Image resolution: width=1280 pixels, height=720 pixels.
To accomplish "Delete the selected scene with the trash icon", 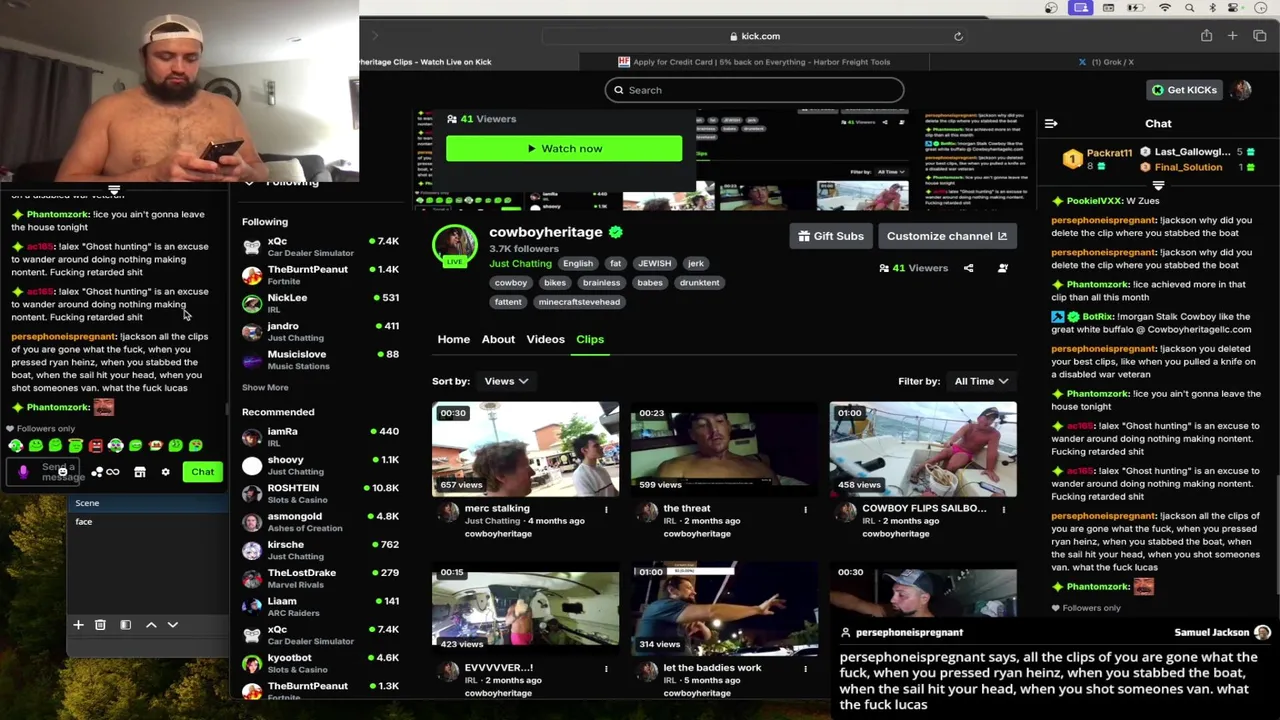I will coord(100,625).
